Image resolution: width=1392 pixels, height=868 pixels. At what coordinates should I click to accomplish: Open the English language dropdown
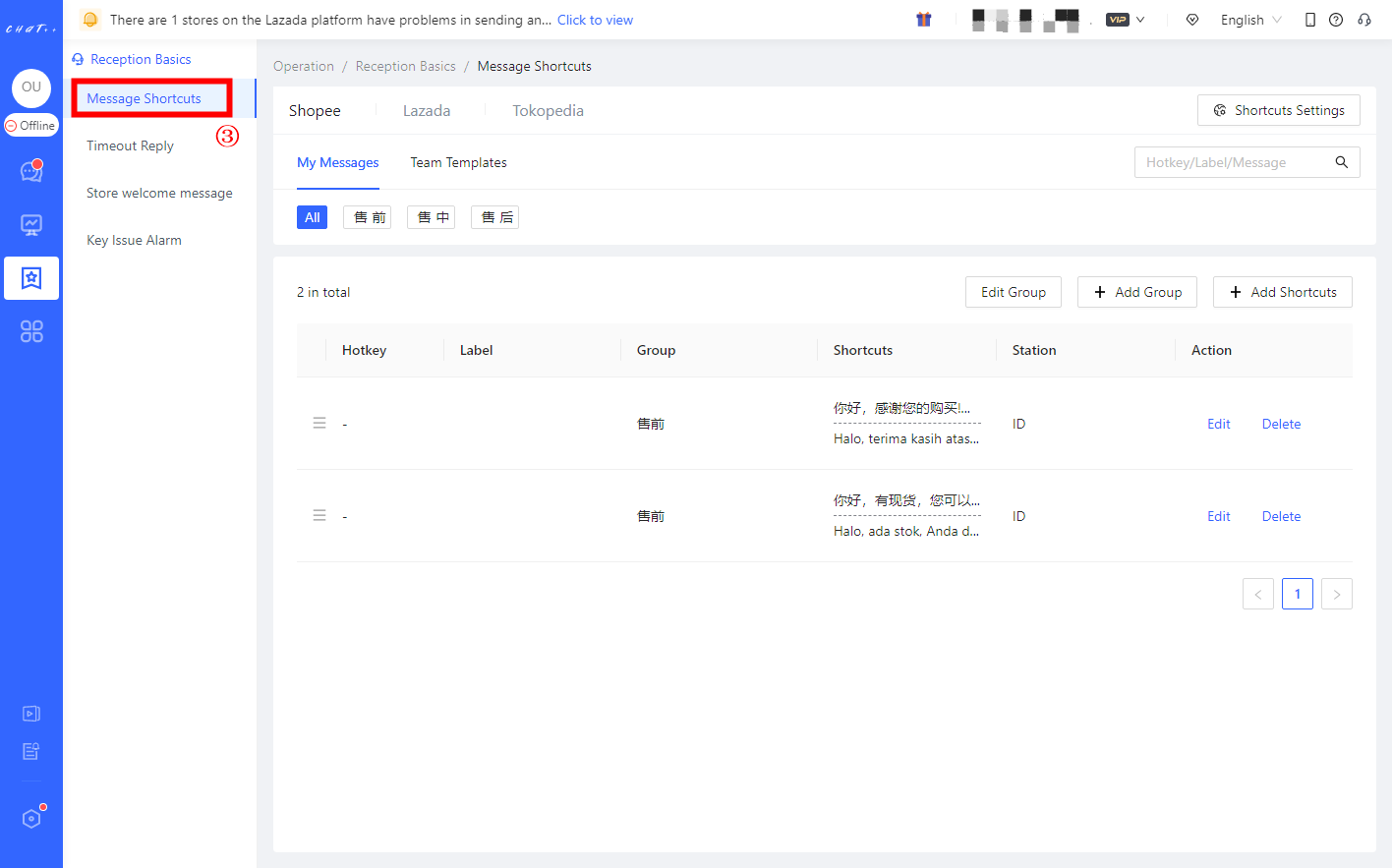pyautogui.click(x=1251, y=20)
